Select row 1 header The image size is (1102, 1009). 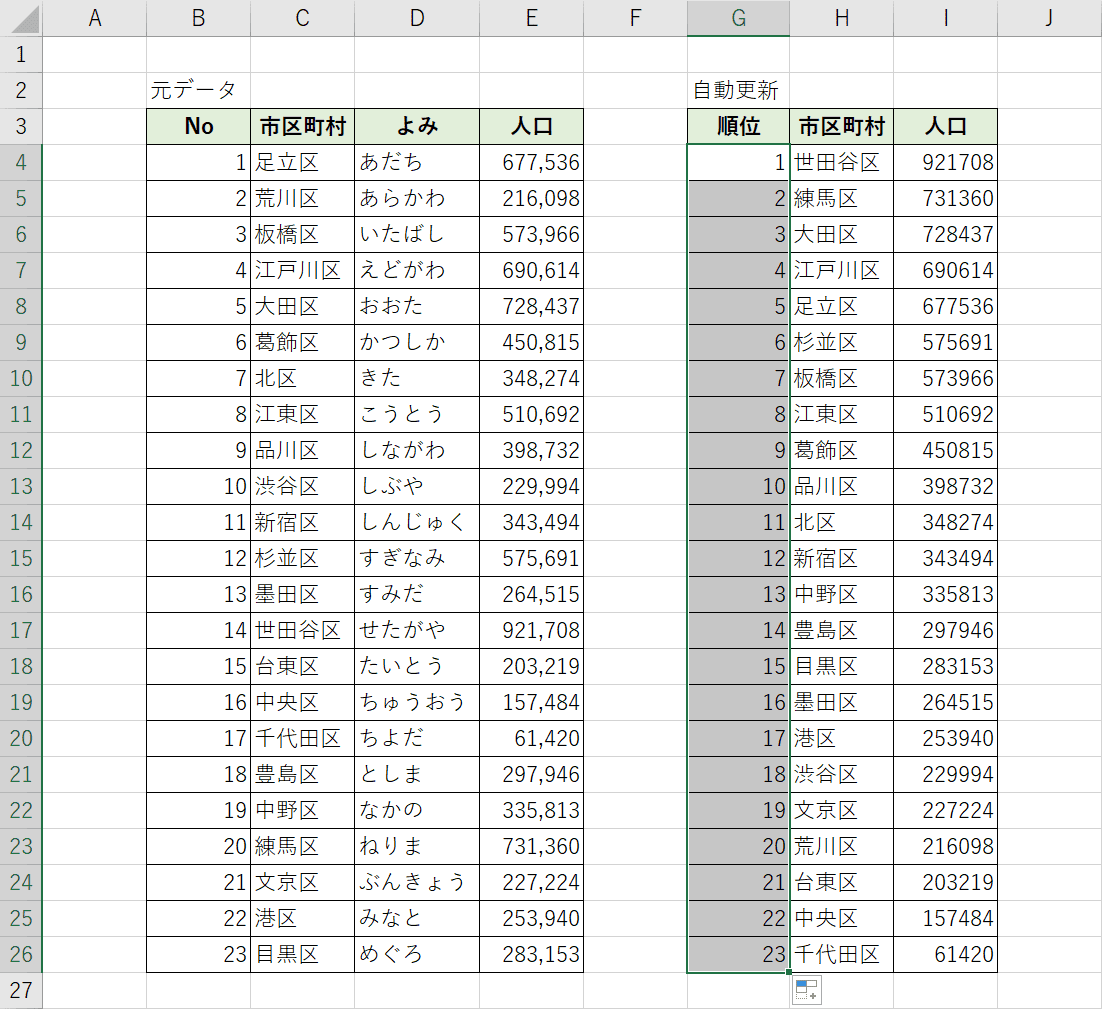pos(21,54)
